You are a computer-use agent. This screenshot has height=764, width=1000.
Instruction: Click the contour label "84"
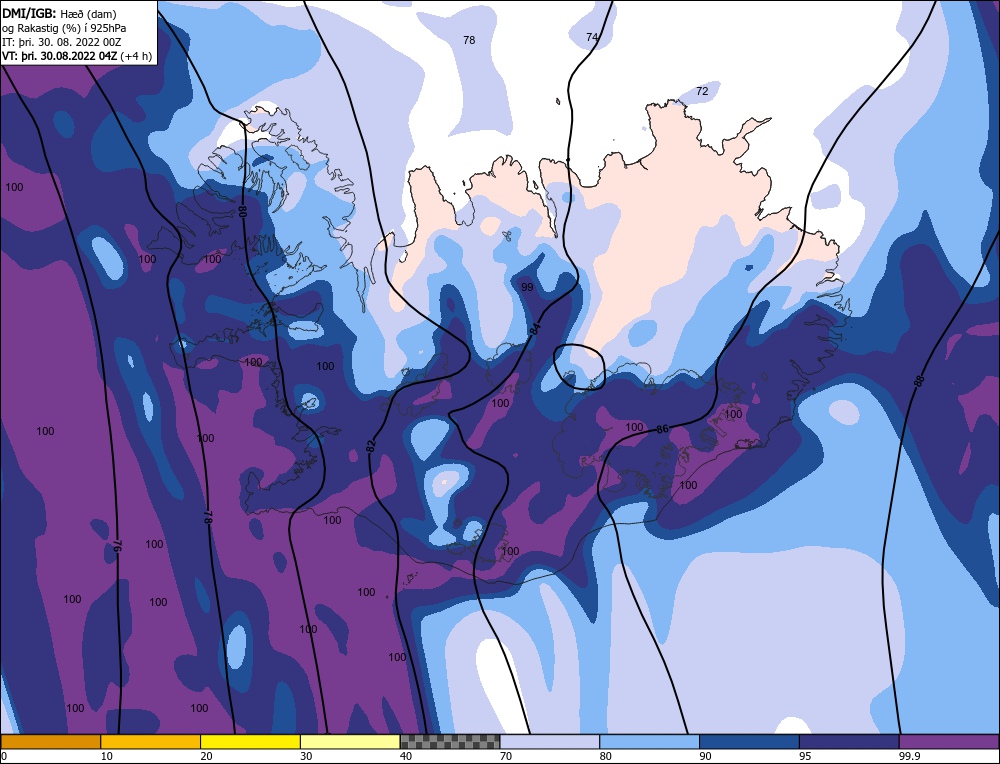536,329
